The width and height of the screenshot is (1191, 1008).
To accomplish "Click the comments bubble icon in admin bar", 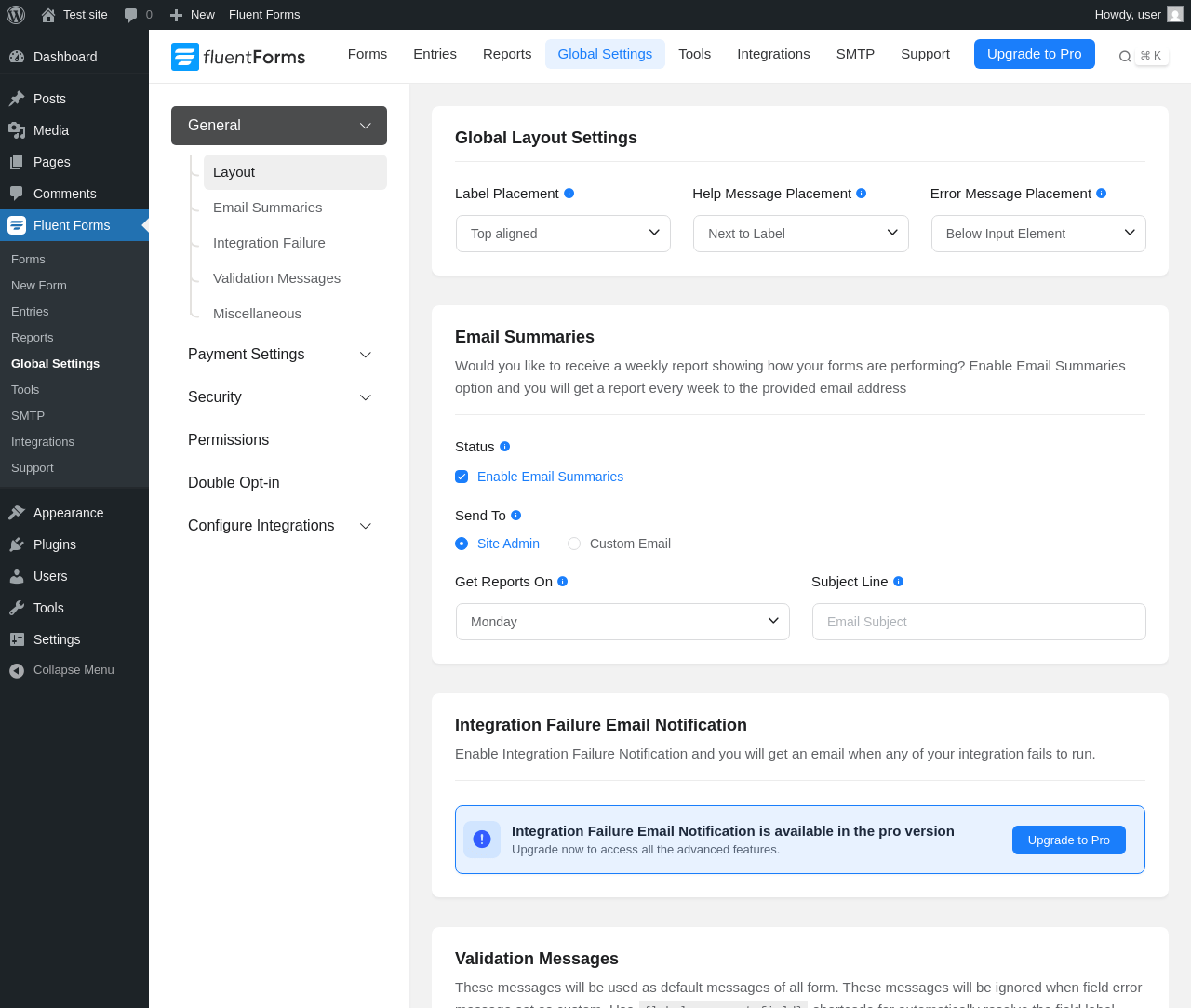I will [131, 15].
